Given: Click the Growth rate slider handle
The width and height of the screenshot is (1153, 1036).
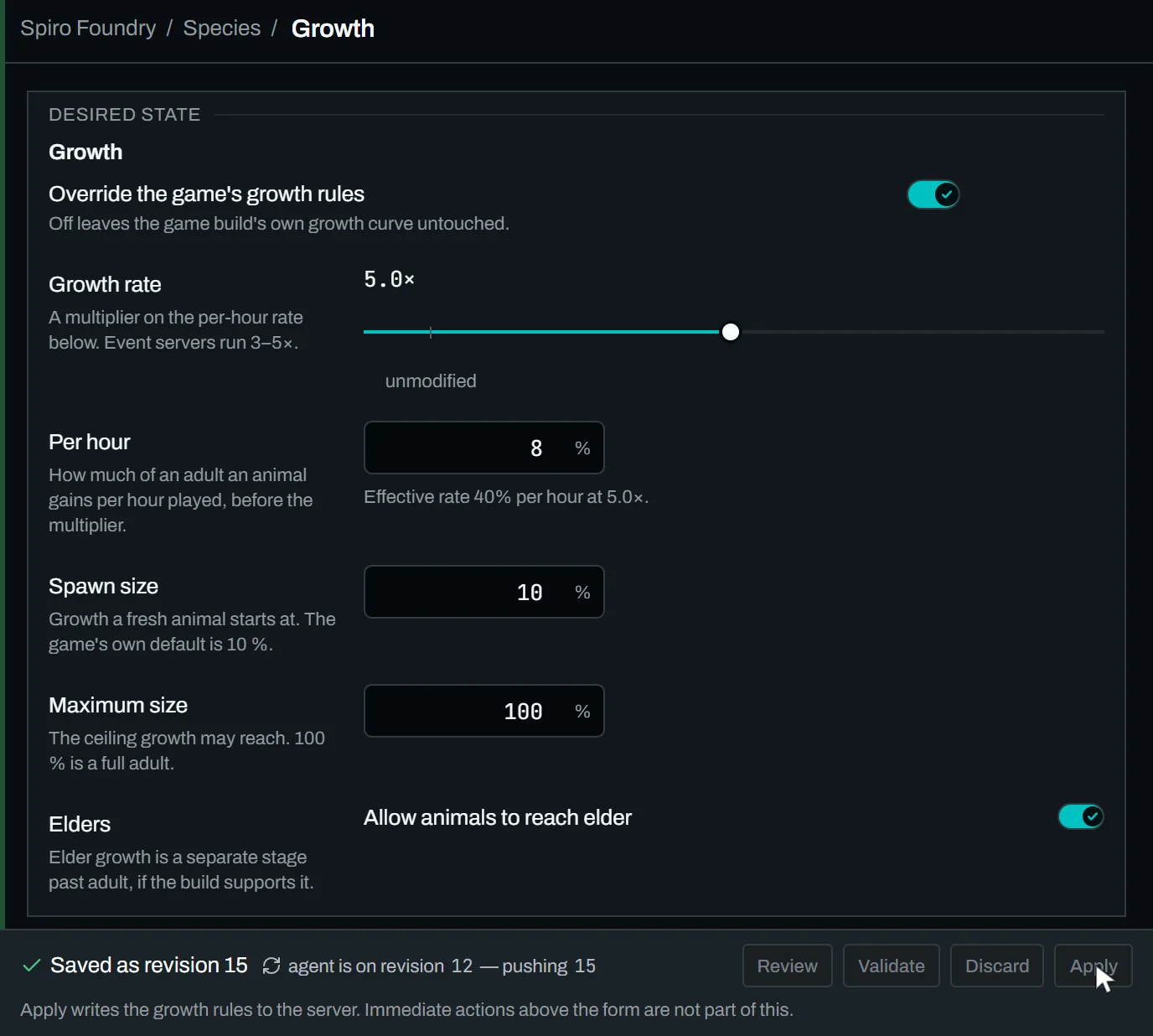Looking at the screenshot, I should point(731,332).
